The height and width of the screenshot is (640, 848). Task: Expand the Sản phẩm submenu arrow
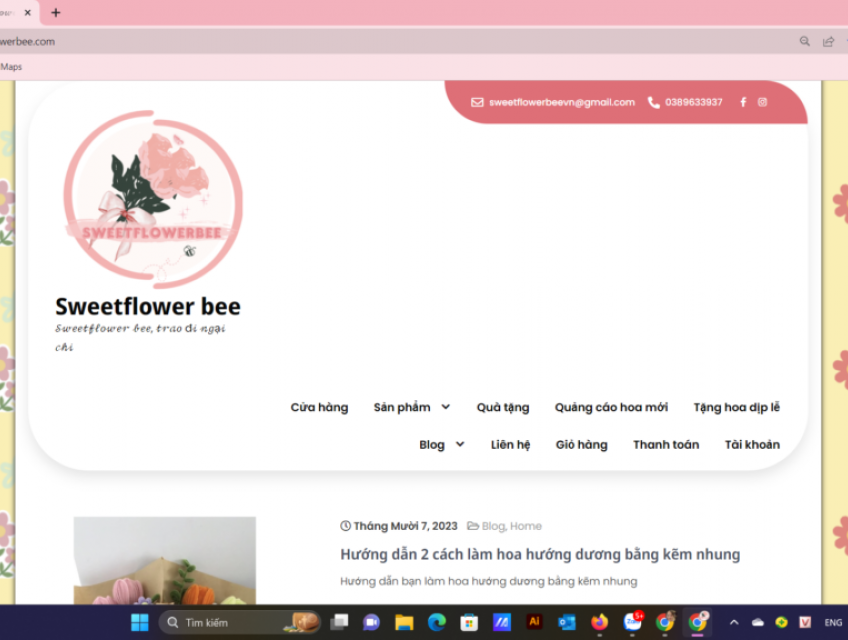[x=445, y=407]
